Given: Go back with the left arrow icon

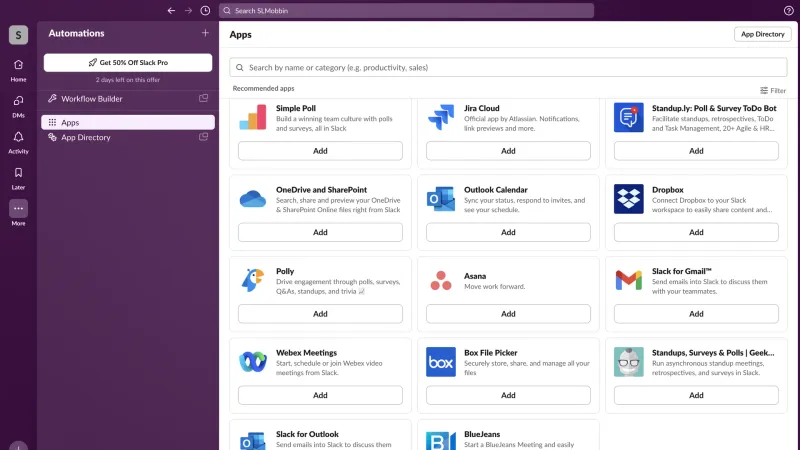Looking at the screenshot, I should point(171,10).
